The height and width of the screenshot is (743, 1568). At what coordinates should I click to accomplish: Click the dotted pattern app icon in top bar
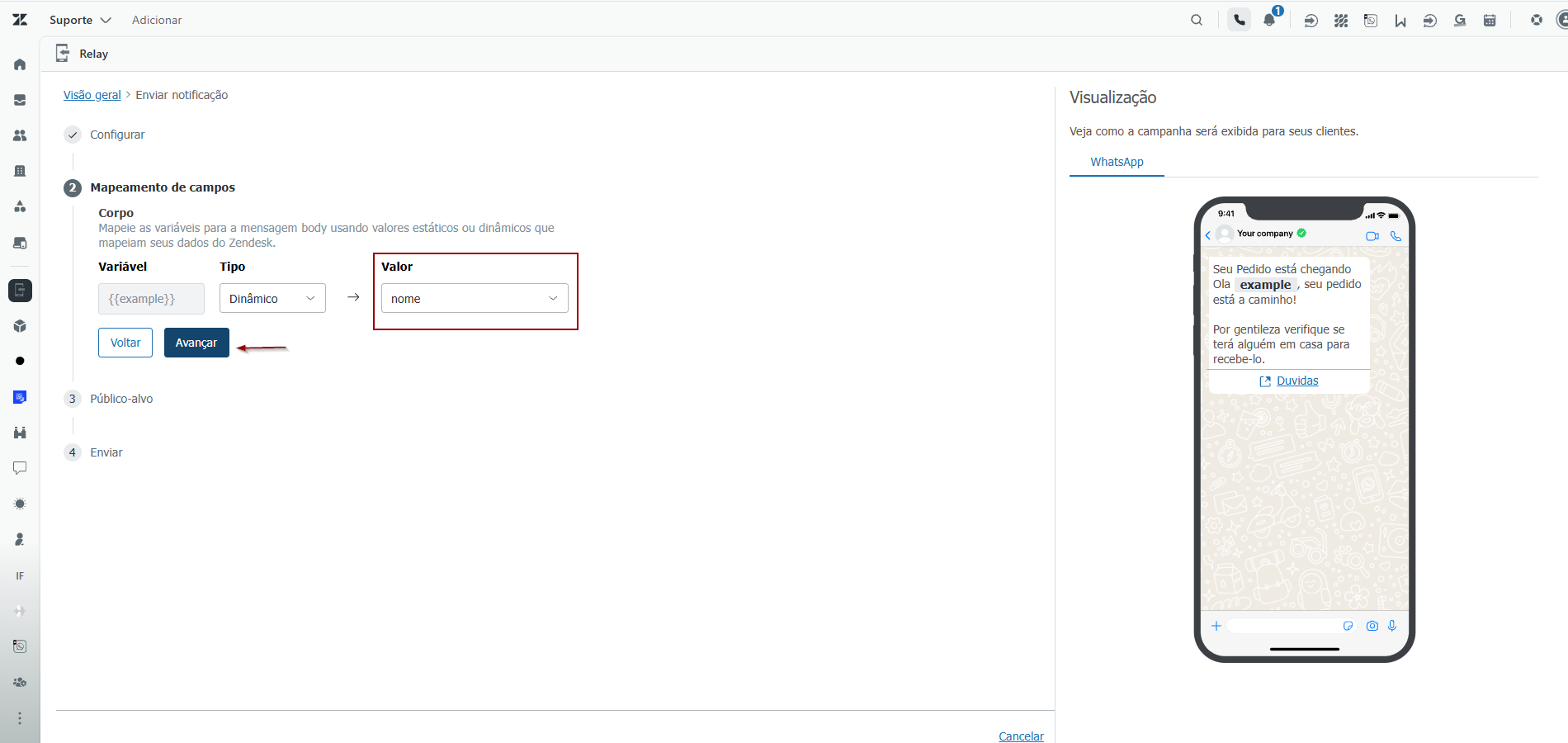(1341, 21)
